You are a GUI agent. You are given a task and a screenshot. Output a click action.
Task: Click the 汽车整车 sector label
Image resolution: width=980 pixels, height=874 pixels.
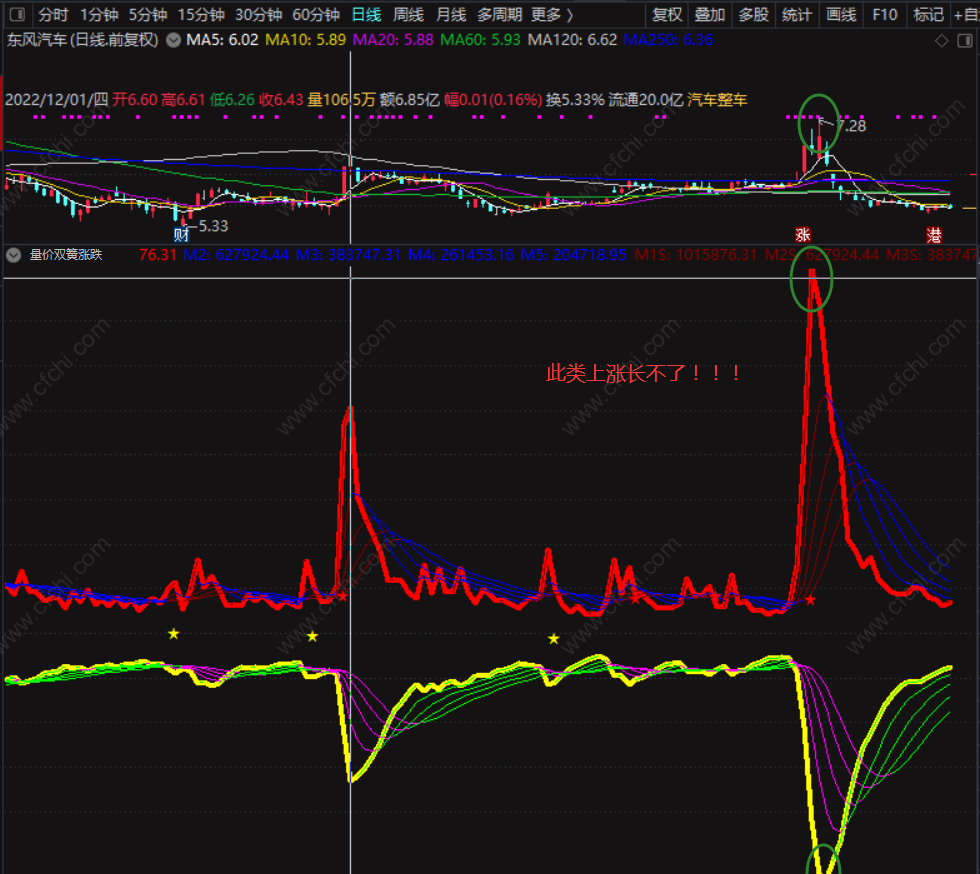pyautogui.click(x=718, y=100)
